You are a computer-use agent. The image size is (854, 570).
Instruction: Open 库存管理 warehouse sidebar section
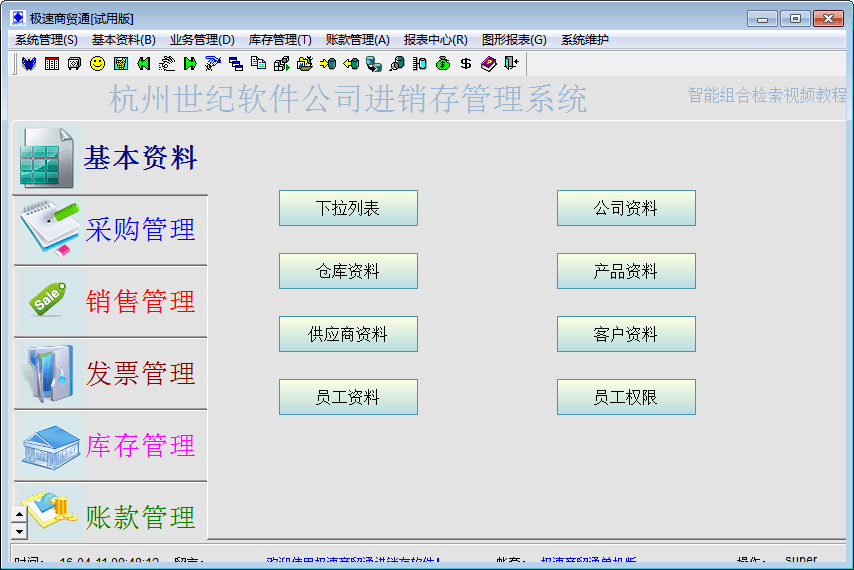point(109,445)
